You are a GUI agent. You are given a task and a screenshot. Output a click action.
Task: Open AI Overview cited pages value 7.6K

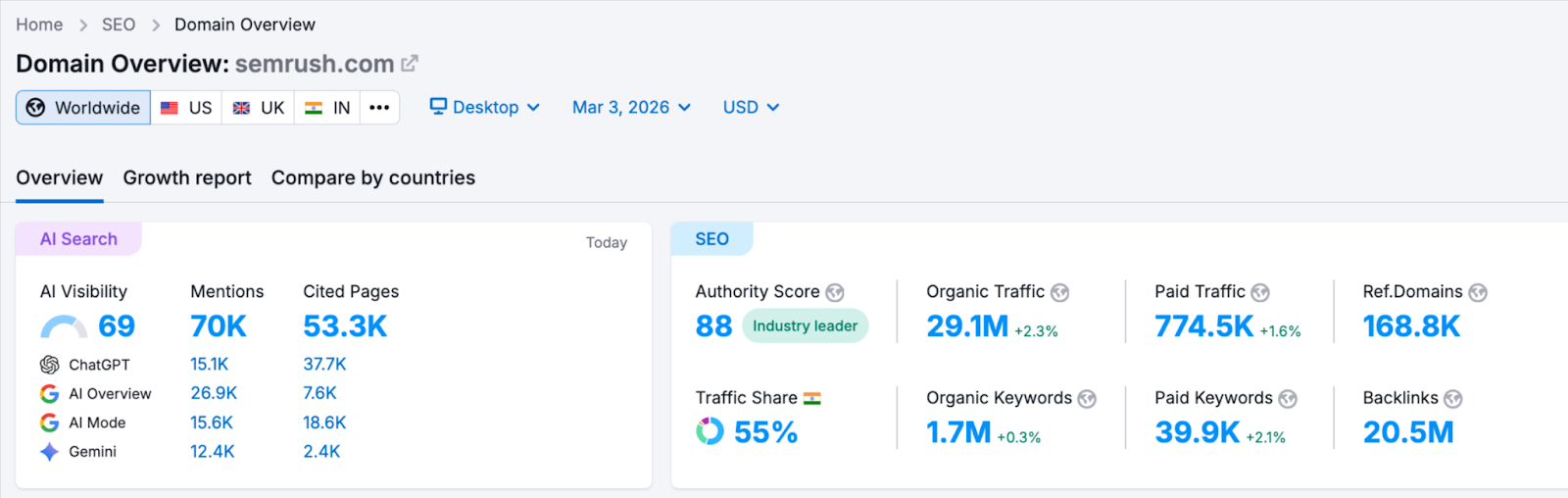point(320,393)
